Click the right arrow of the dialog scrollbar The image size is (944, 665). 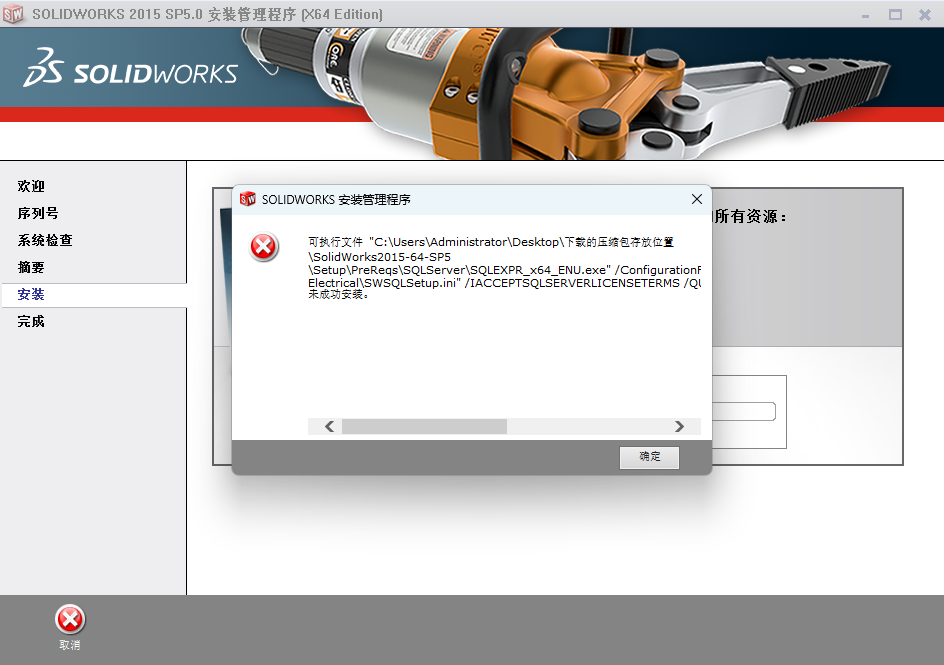tap(680, 426)
